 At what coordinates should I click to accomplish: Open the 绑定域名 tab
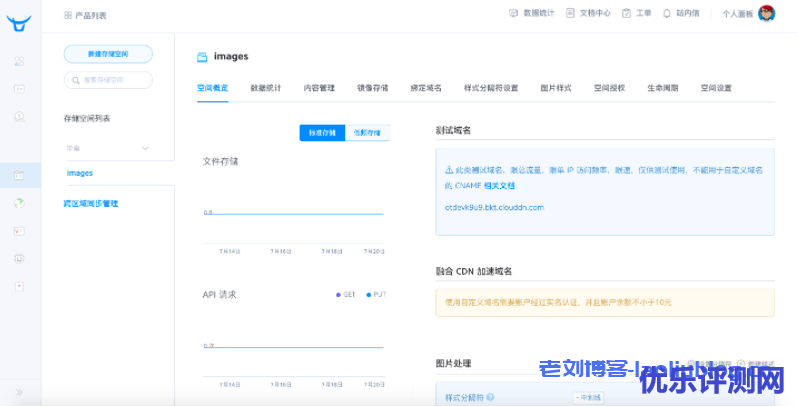[425, 88]
